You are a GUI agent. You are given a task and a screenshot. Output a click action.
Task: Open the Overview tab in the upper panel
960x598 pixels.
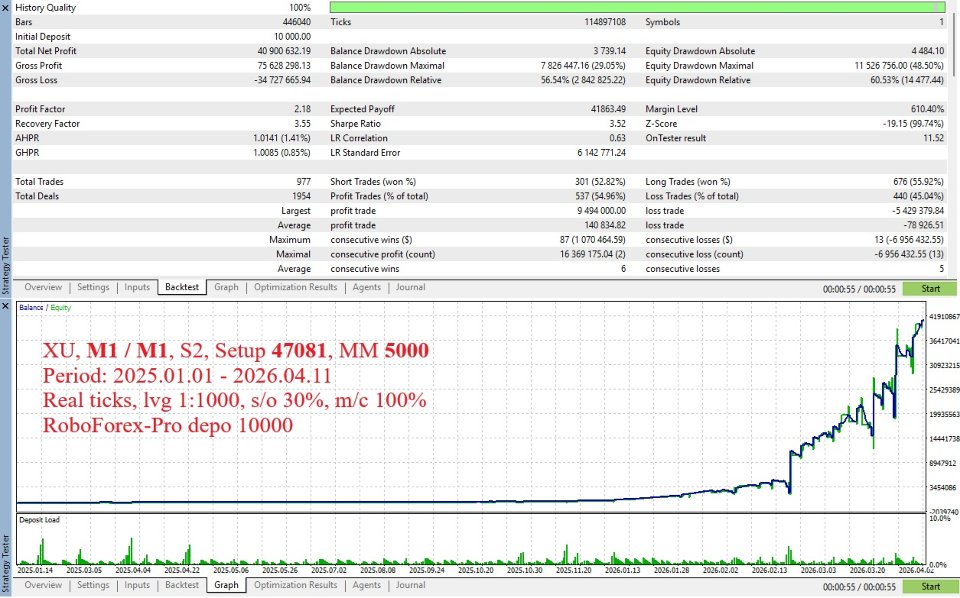(43, 287)
